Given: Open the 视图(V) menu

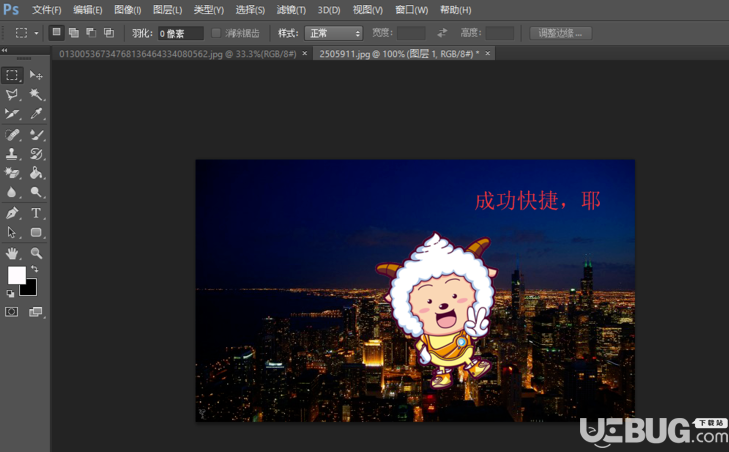Looking at the screenshot, I should point(368,10).
